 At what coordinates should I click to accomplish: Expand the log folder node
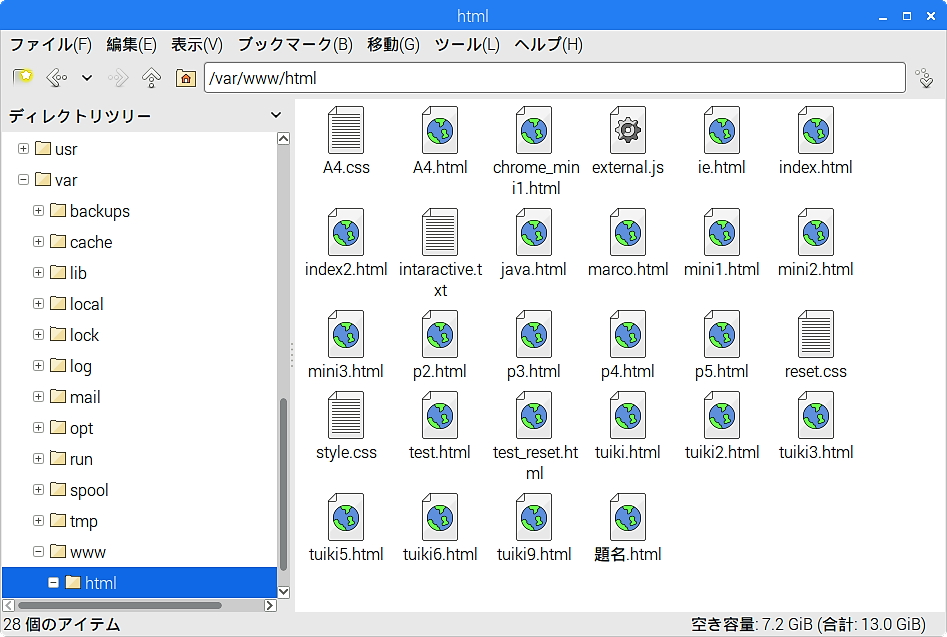(x=38, y=366)
